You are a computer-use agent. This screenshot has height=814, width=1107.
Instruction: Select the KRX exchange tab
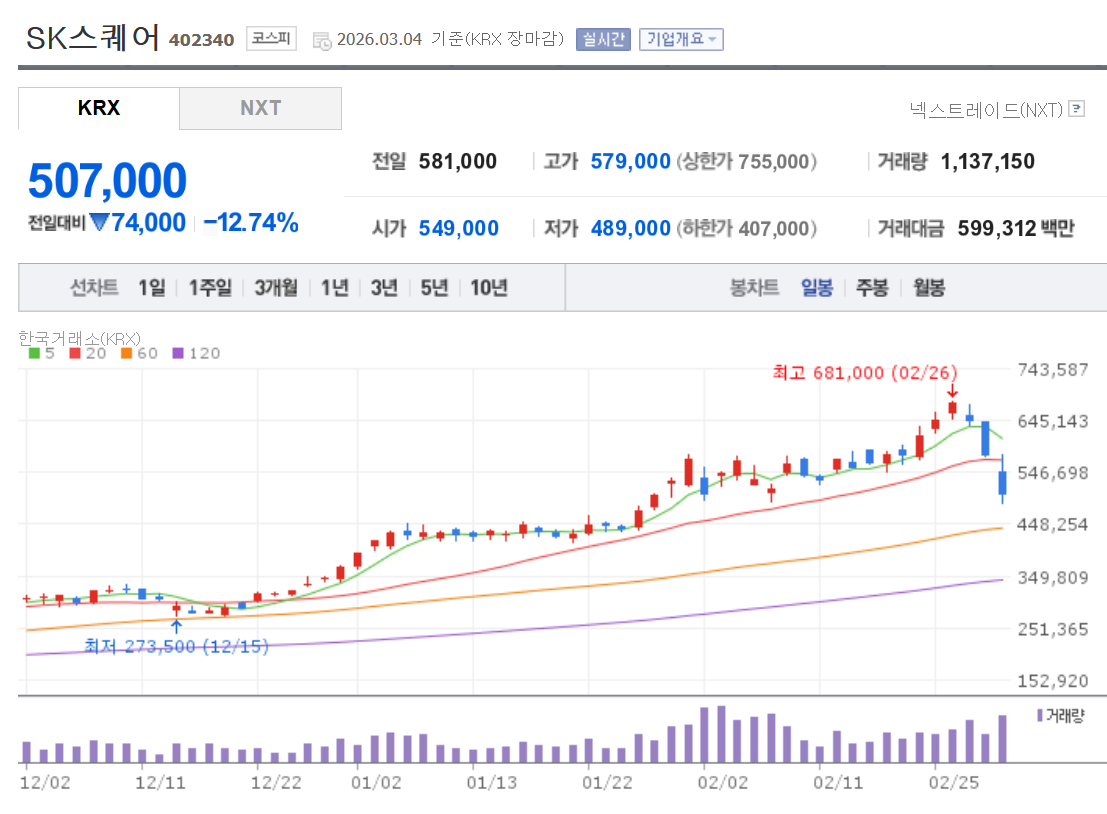point(98,108)
